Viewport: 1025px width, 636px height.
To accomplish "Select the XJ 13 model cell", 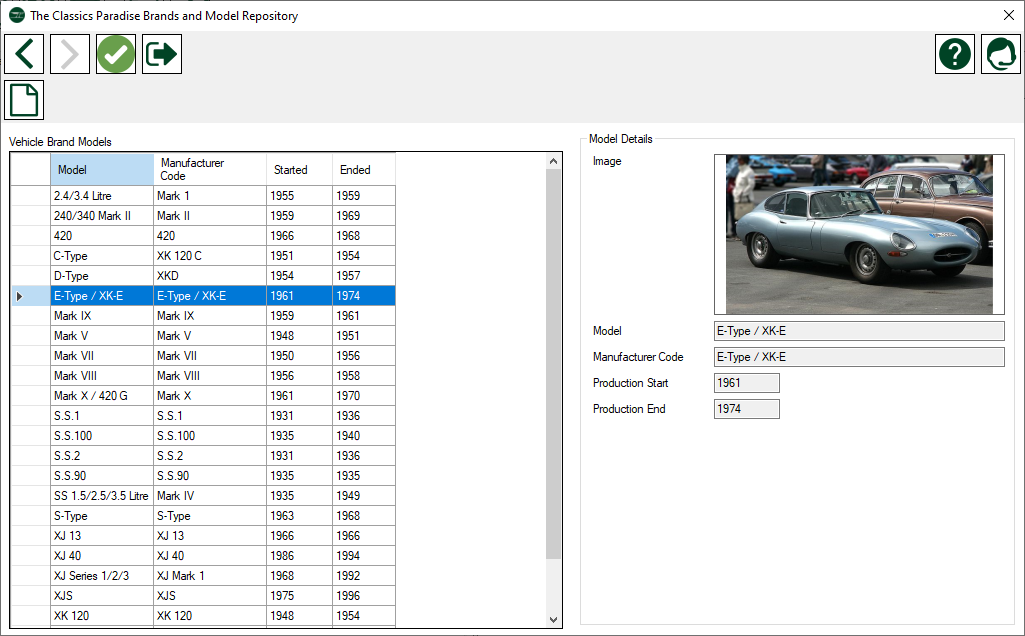I will point(102,536).
